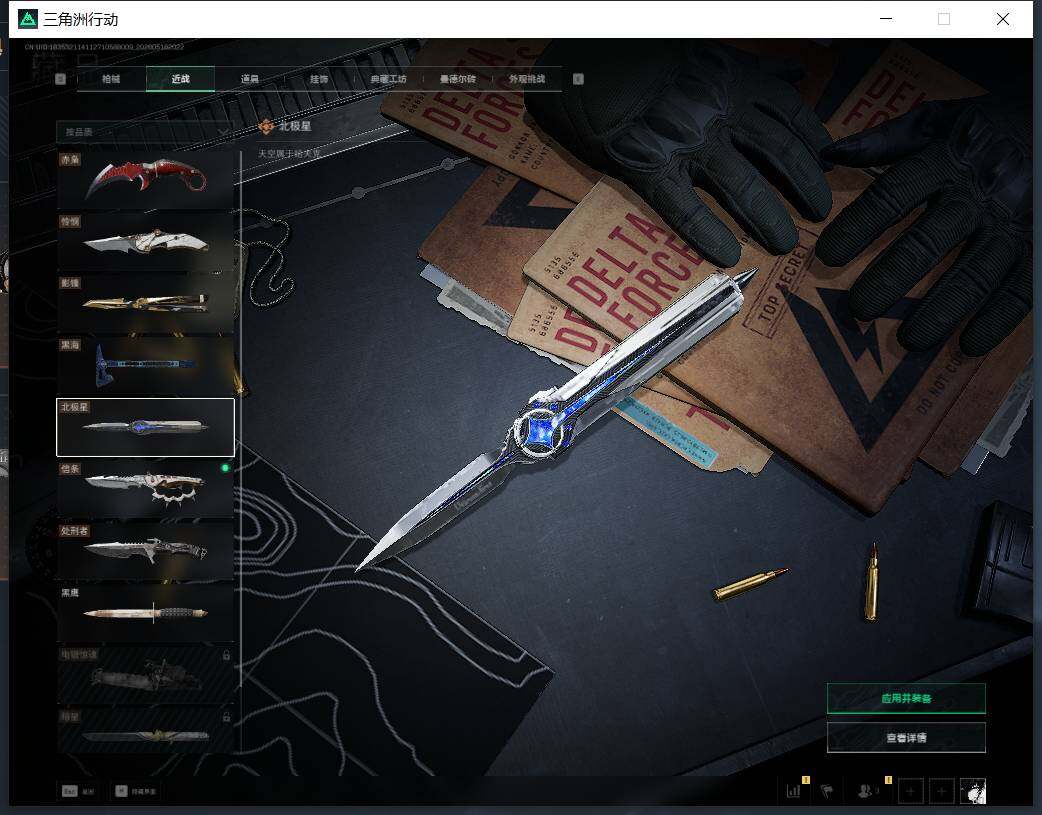The height and width of the screenshot is (815, 1042).
Task: Open the 挂饰 charms tab
Action: pyautogui.click(x=319, y=79)
